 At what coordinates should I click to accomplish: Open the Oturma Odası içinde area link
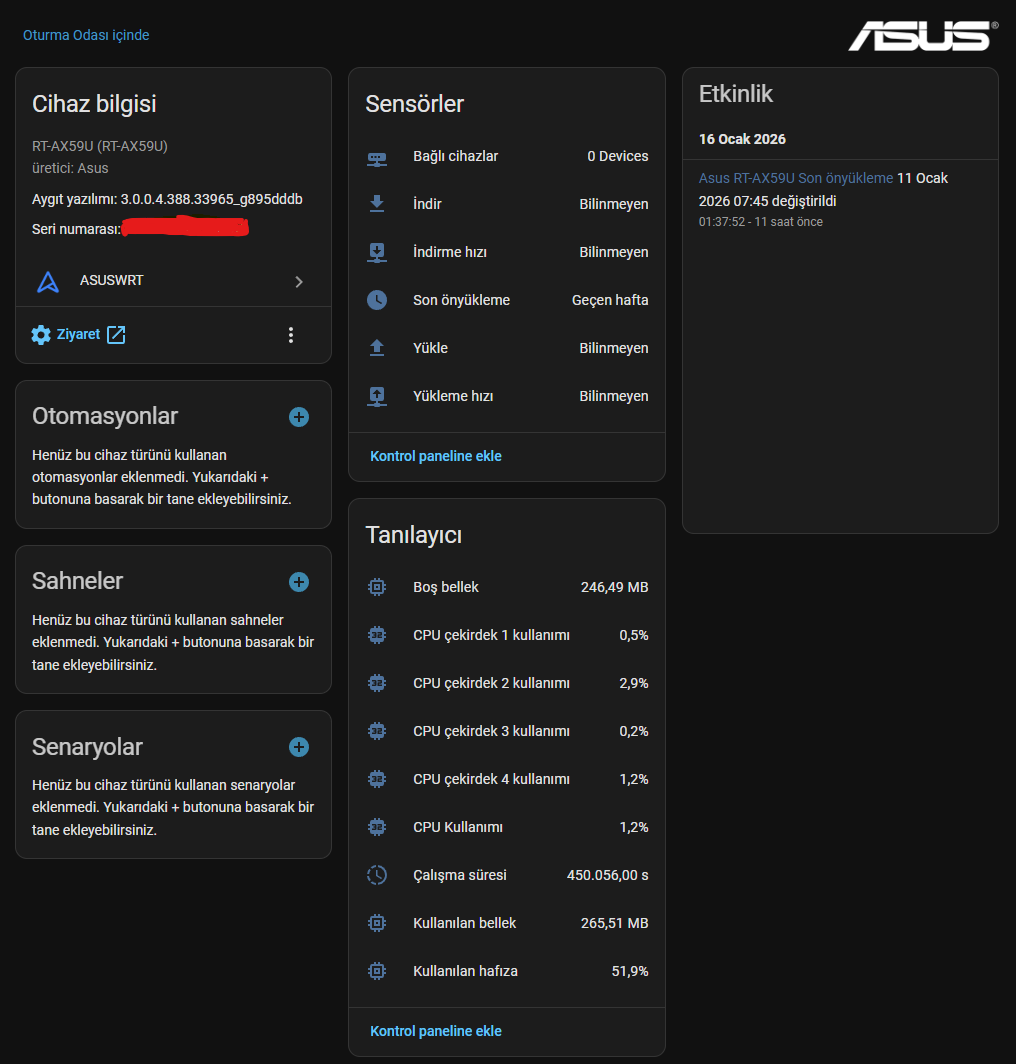(86, 35)
